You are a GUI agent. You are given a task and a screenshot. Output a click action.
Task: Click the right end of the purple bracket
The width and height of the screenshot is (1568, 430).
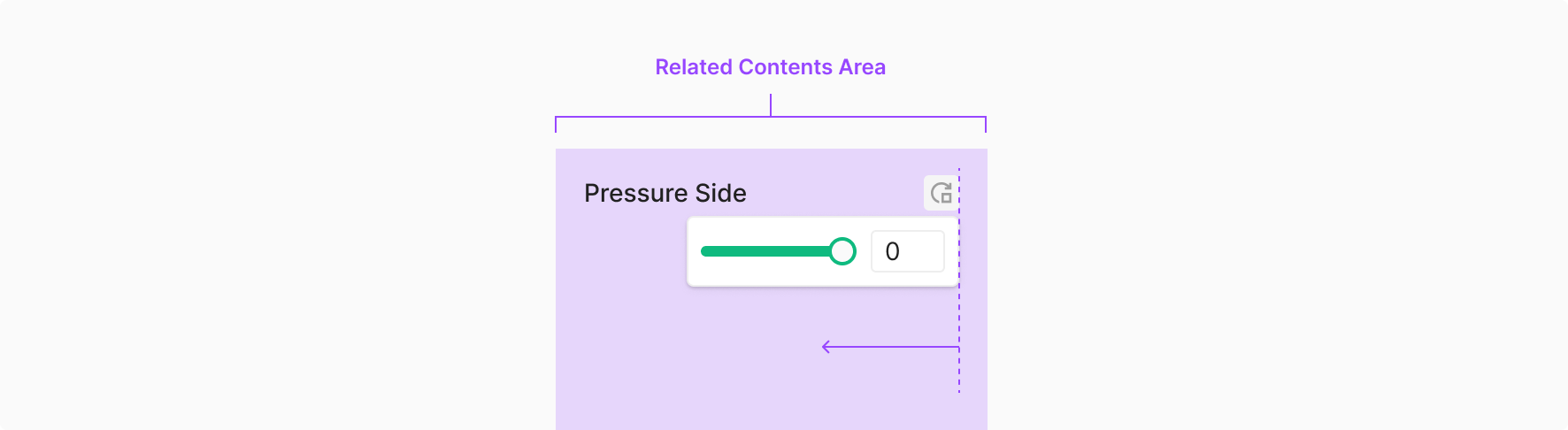tap(986, 124)
